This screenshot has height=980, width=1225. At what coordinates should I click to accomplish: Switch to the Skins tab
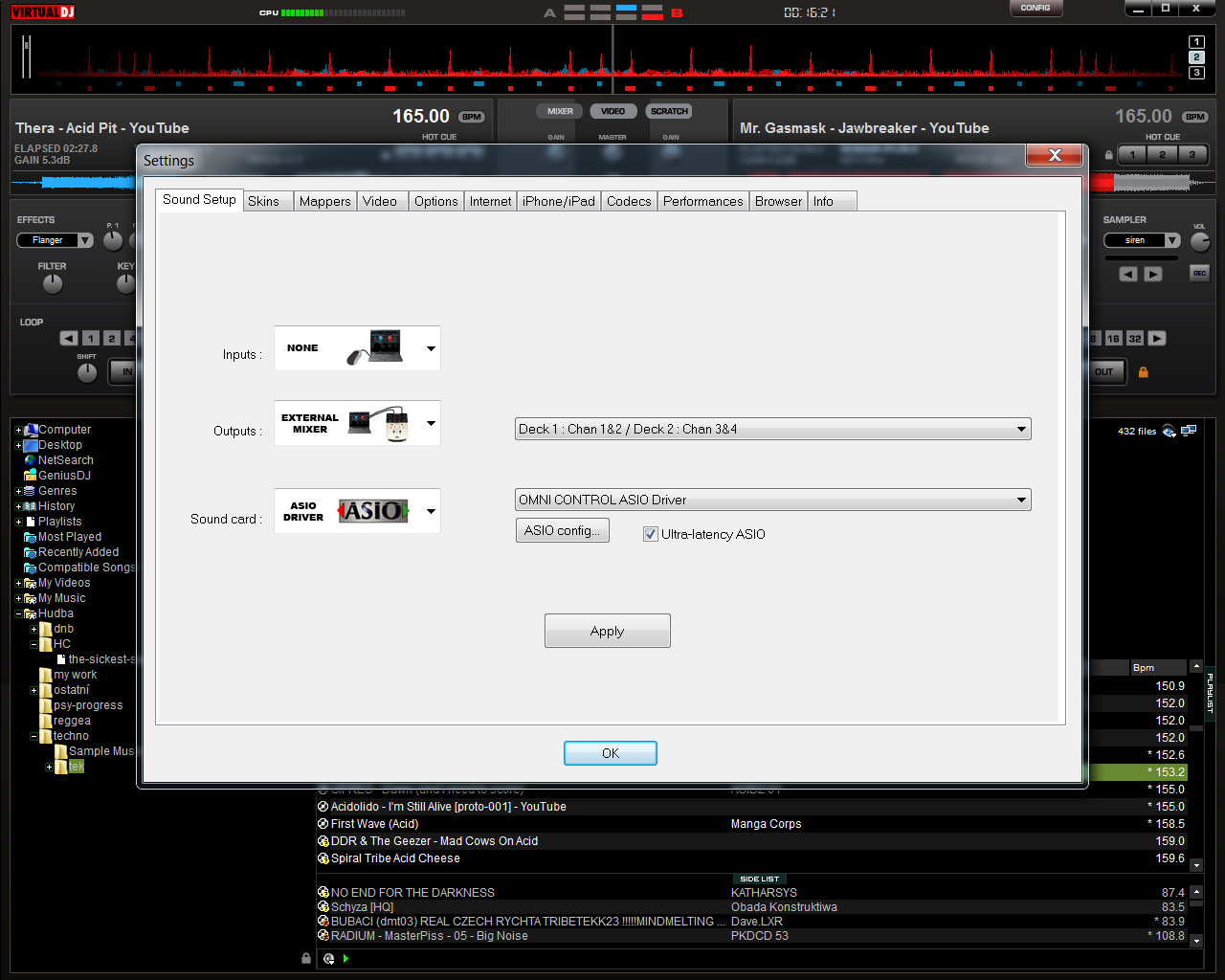[x=263, y=201]
